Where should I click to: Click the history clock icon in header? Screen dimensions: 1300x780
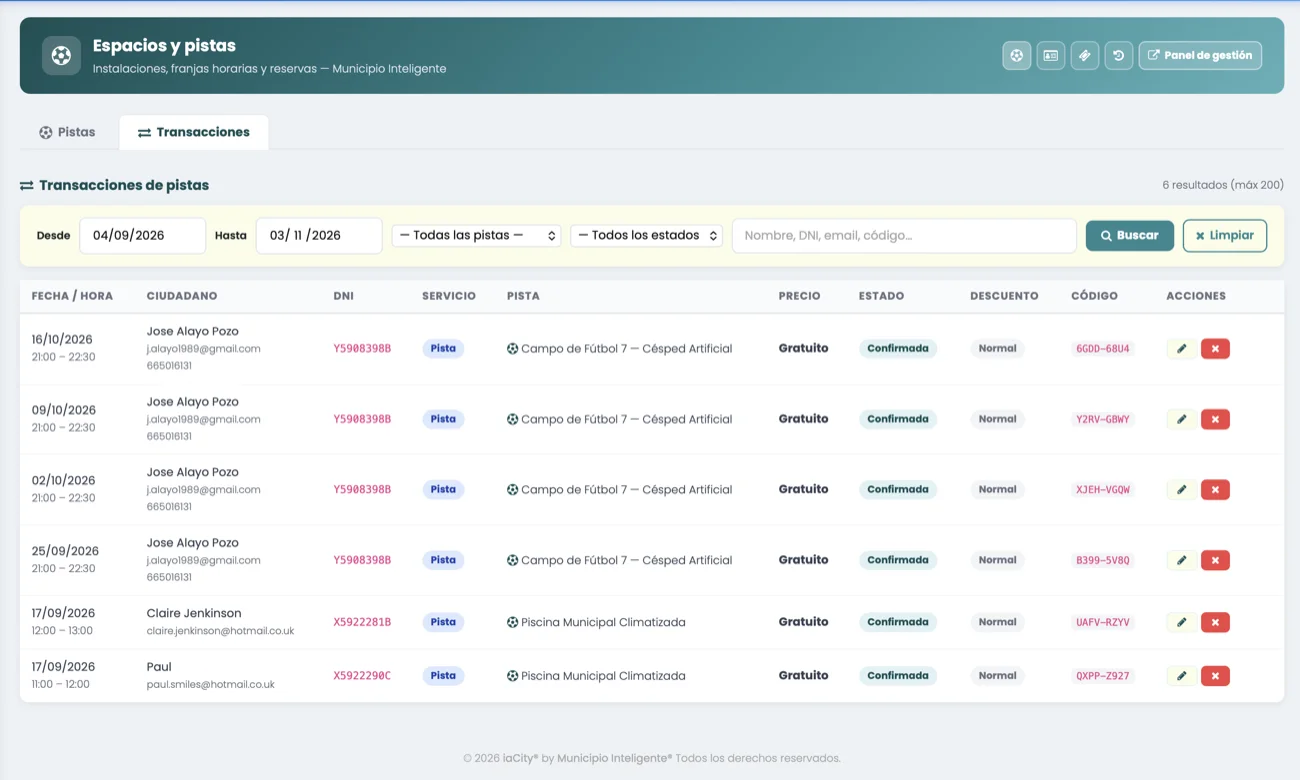pyautogui.click(x=1119, y=56)
